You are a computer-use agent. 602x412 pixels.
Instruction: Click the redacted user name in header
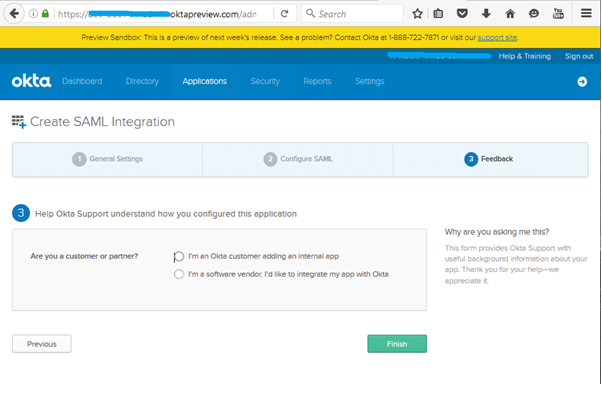[439, 56]
